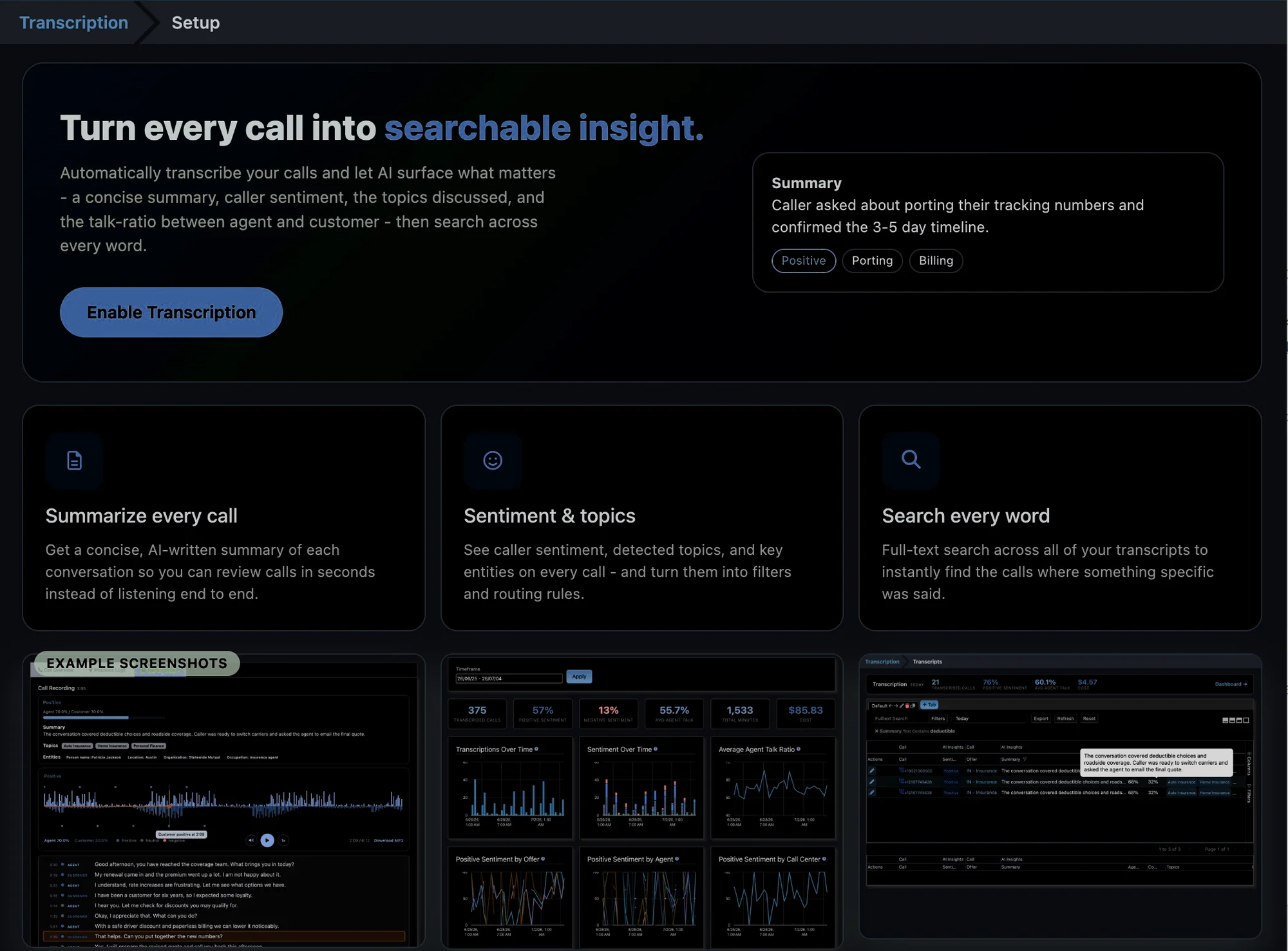Click the Export button in the transcripts screenshot
Image resolution: width=1288 pixels, height=951 pixels.
tap(1041, 718)
